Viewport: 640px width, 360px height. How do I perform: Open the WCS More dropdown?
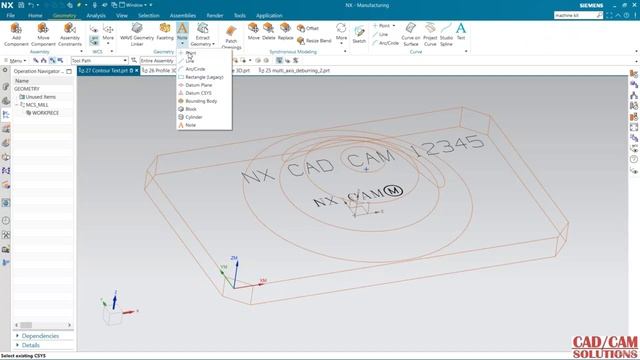pos(108,34)
